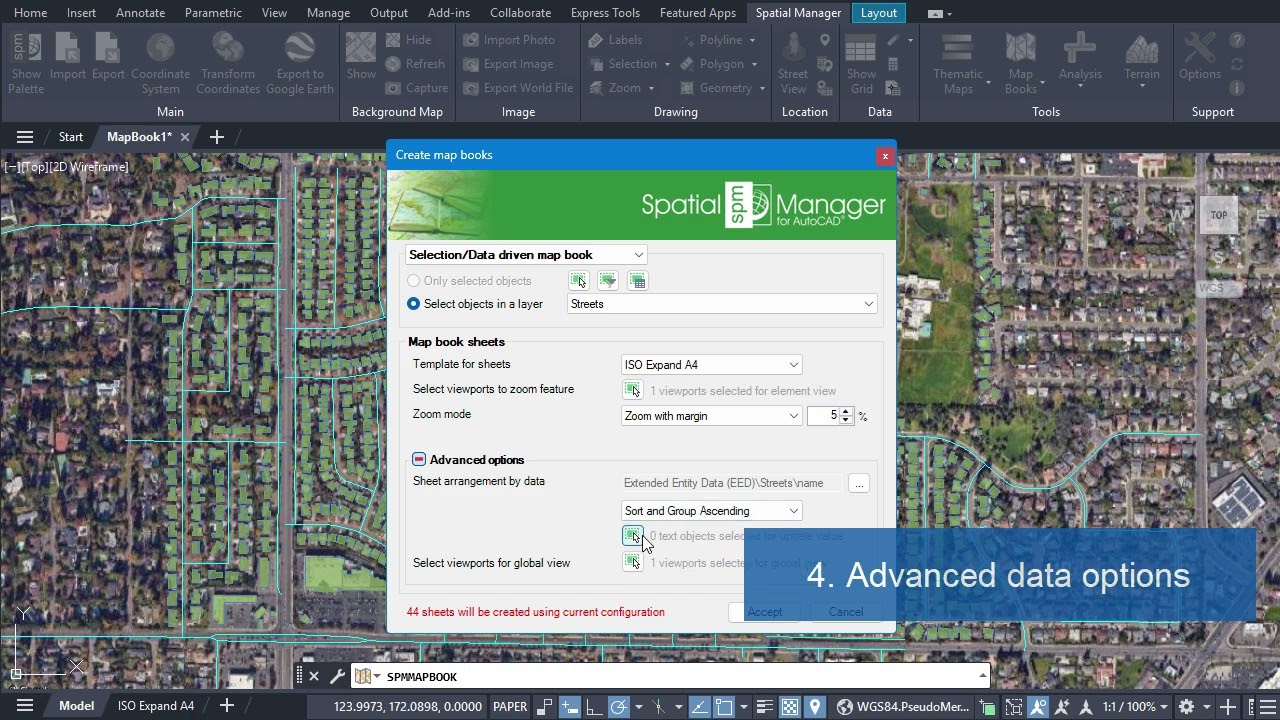Expand the Streets layer dropdown
Screen dimensions: 1280x720
tap(868, 304)
